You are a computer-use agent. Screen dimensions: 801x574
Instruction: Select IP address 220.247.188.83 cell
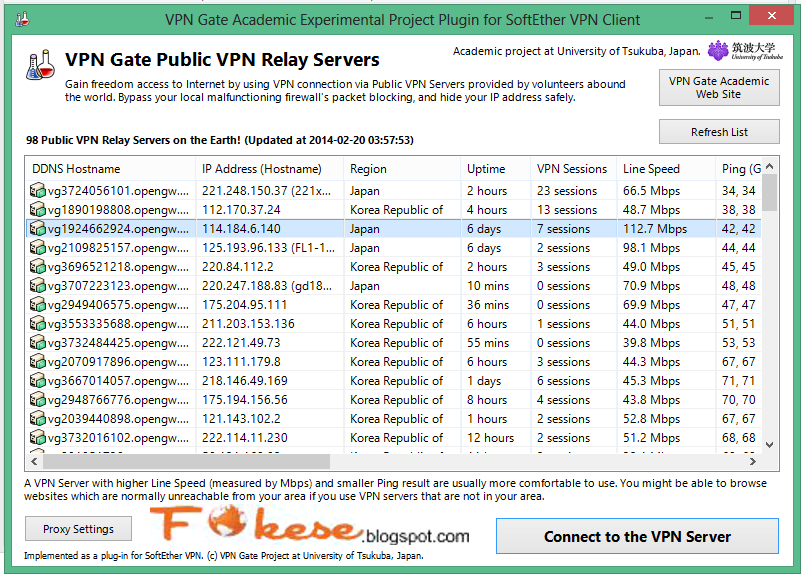click(269, 285)
